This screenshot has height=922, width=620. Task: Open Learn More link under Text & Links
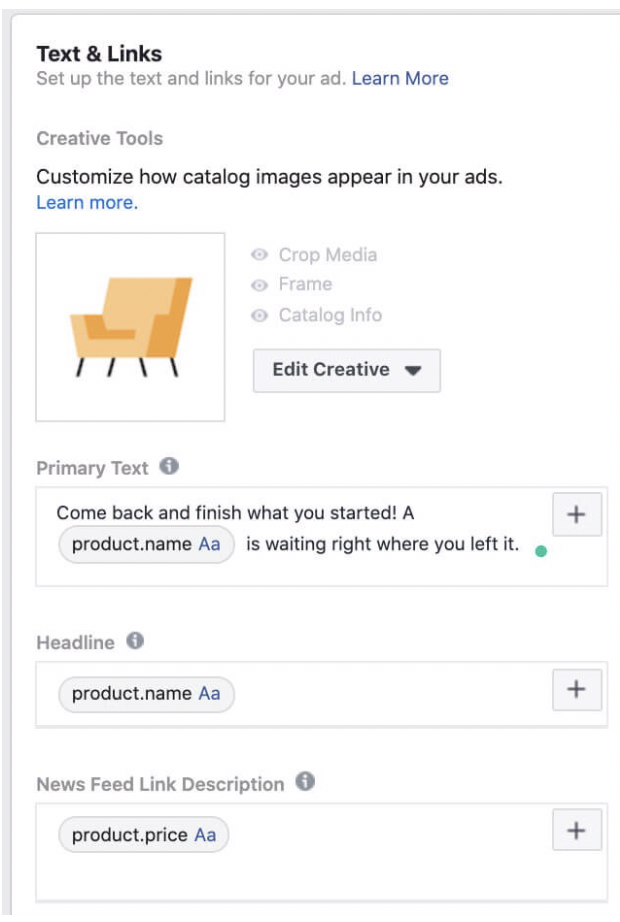click(400, 78)
